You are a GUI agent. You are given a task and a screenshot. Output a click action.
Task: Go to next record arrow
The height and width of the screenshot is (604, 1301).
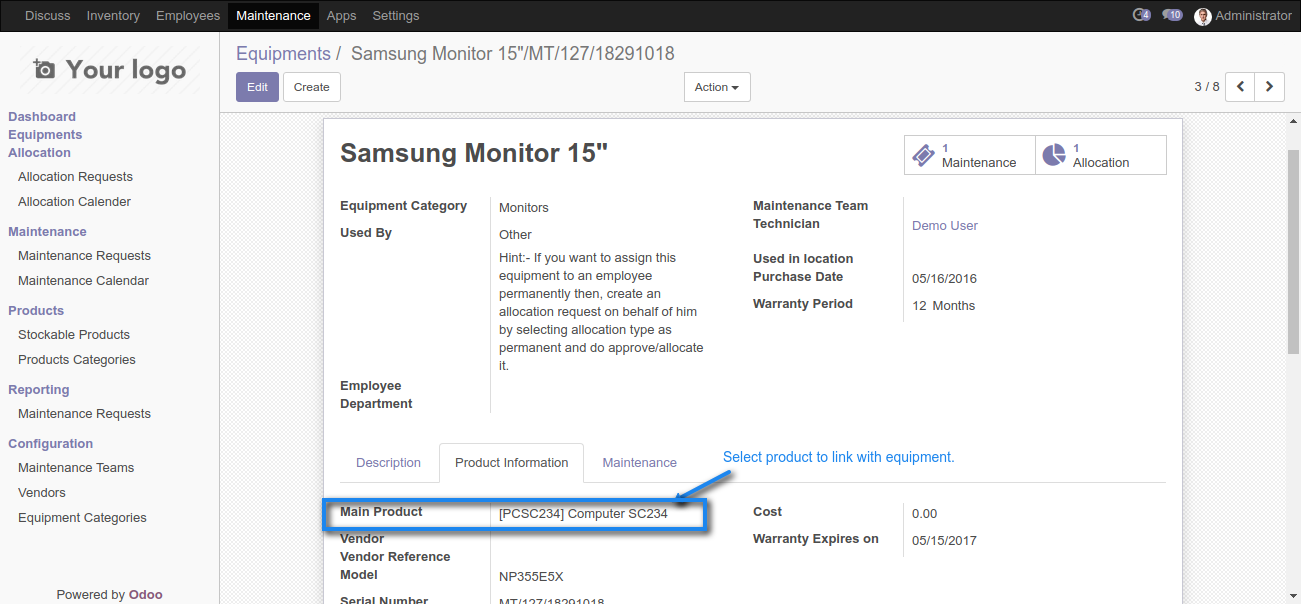click(1269, 87)
